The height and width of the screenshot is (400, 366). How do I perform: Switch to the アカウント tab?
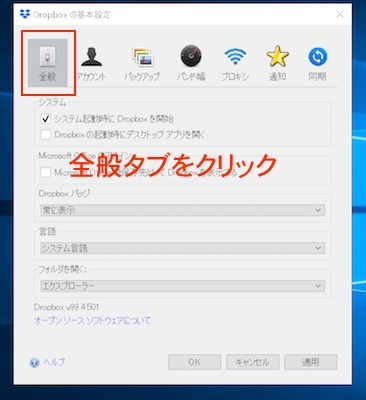[x=91, y=64]
